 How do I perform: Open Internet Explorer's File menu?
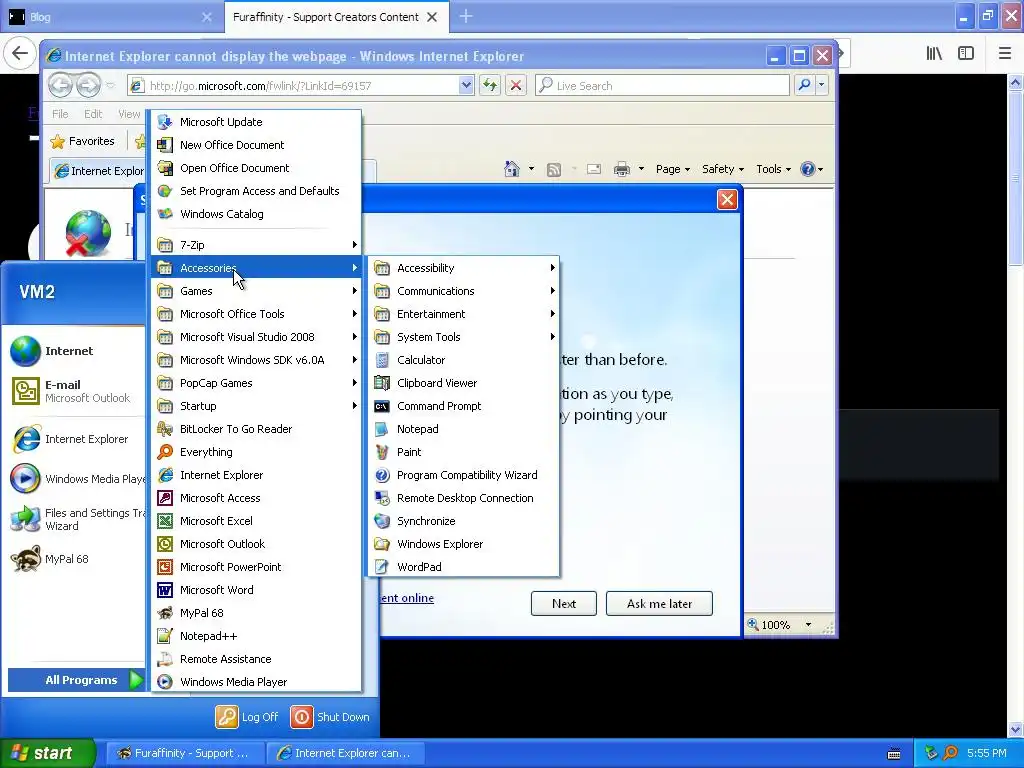click(60, 114)
